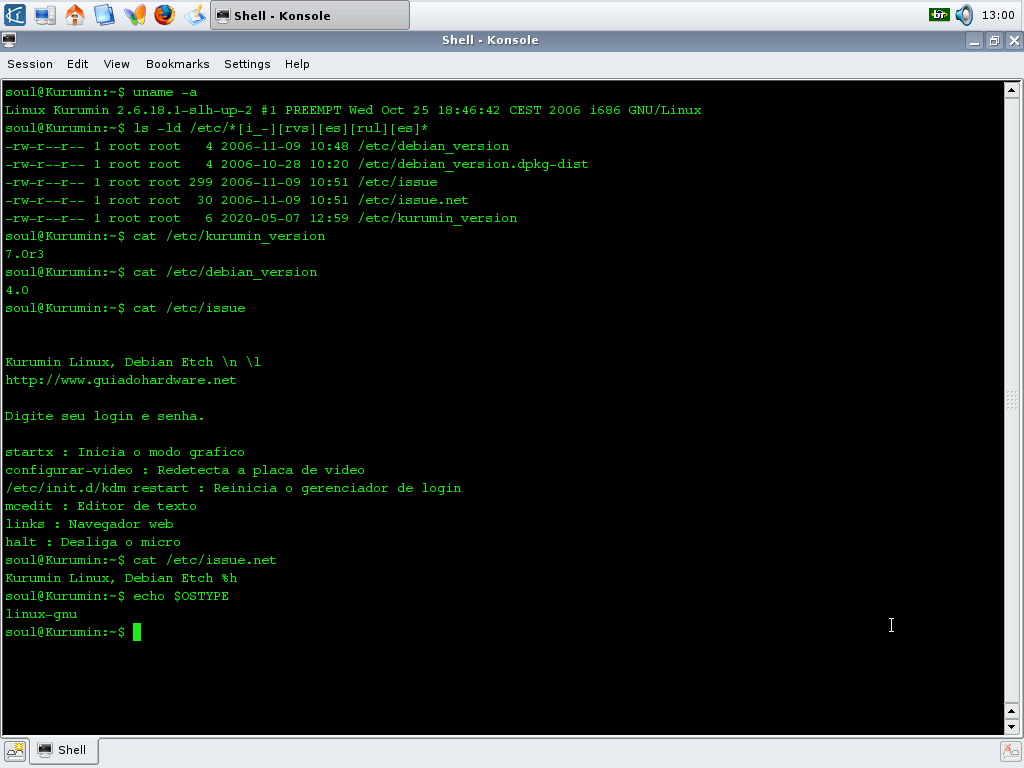Viewport: 1024px width, 768px height.
Task: Click 'mcedit : Editor de texto' line
Action: [101, 506]
